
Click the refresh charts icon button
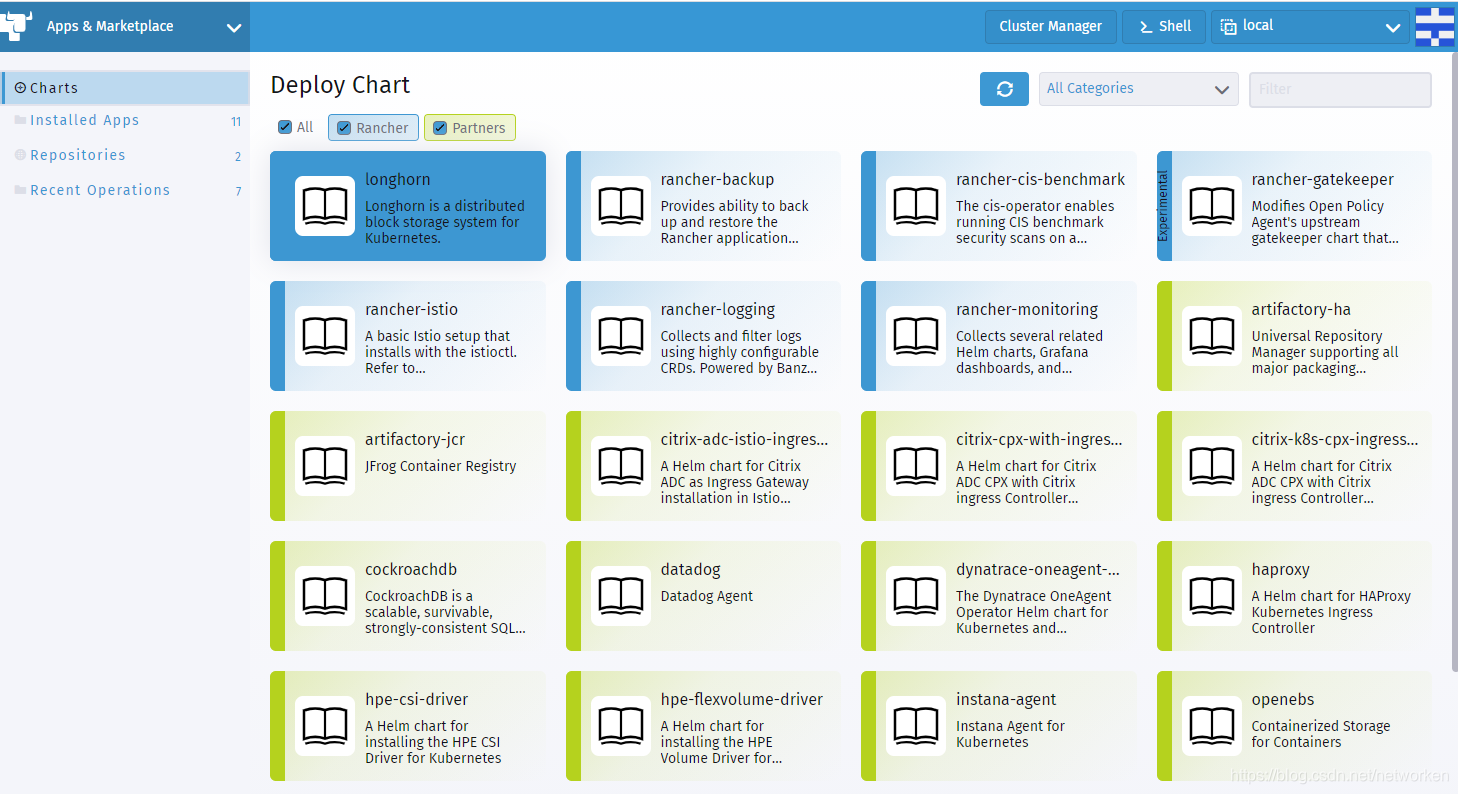[1005, 89]
